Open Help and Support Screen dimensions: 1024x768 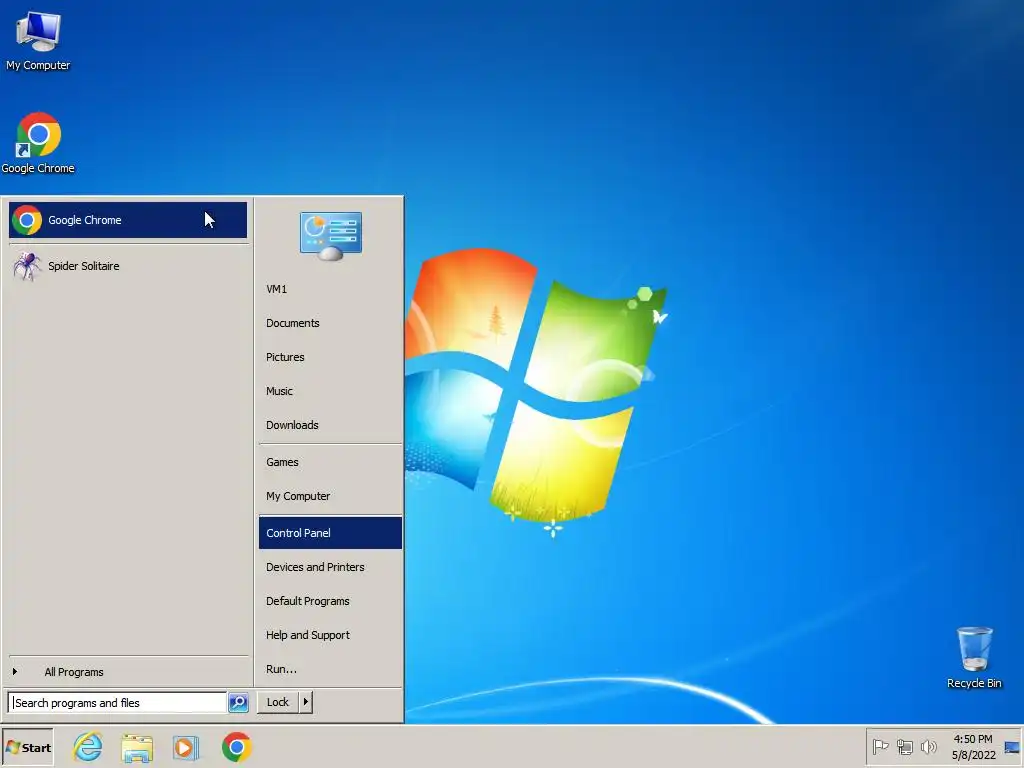point(330,635)
